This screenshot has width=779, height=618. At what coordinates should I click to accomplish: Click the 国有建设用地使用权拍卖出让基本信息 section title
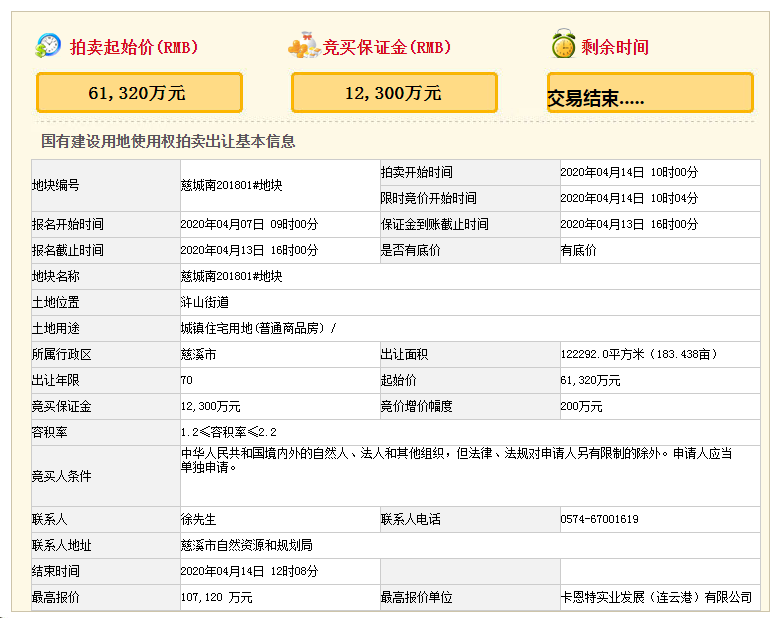tap(168, 142)
